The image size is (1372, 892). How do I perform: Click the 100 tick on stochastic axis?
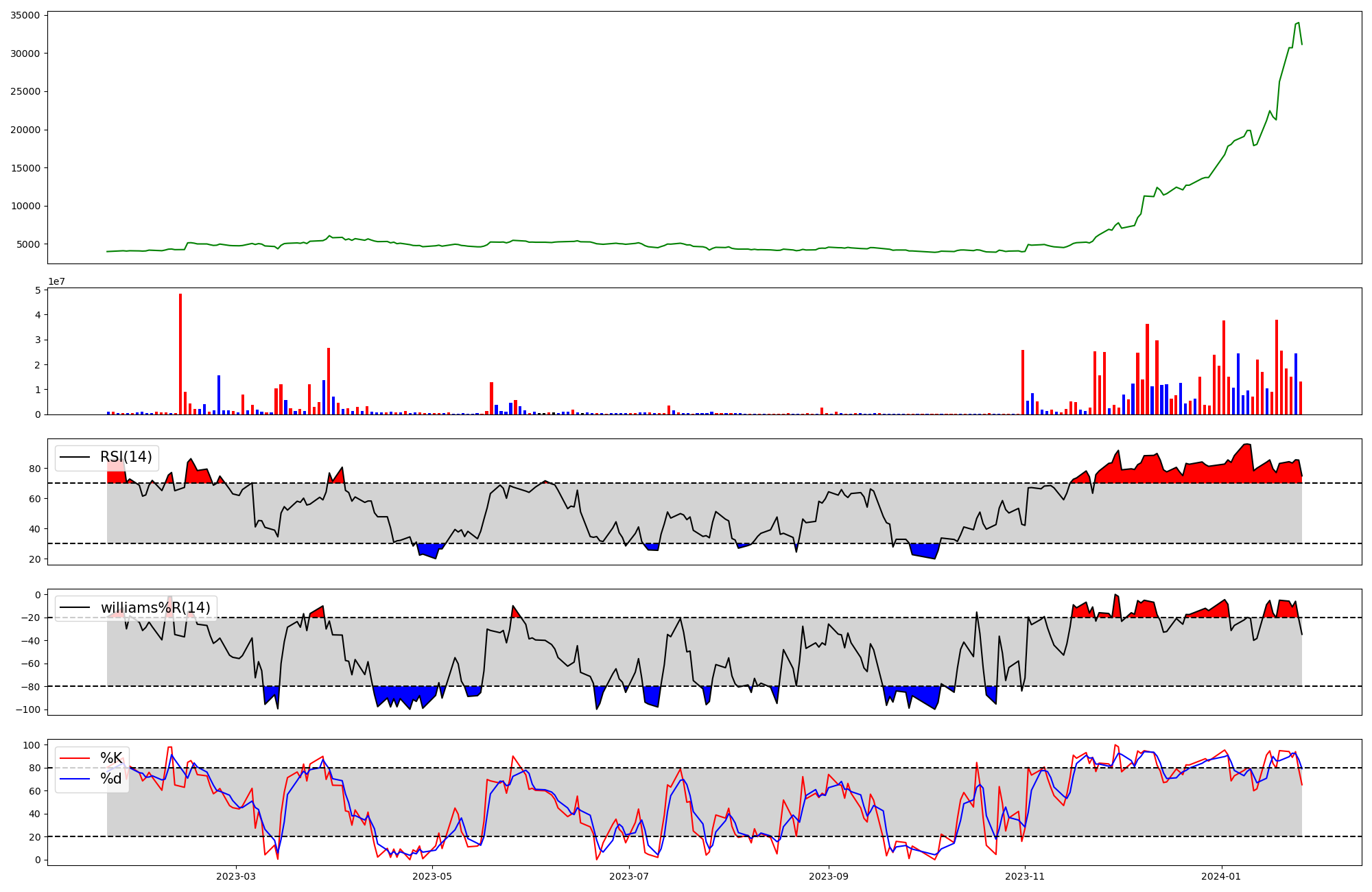pos(33,745)
